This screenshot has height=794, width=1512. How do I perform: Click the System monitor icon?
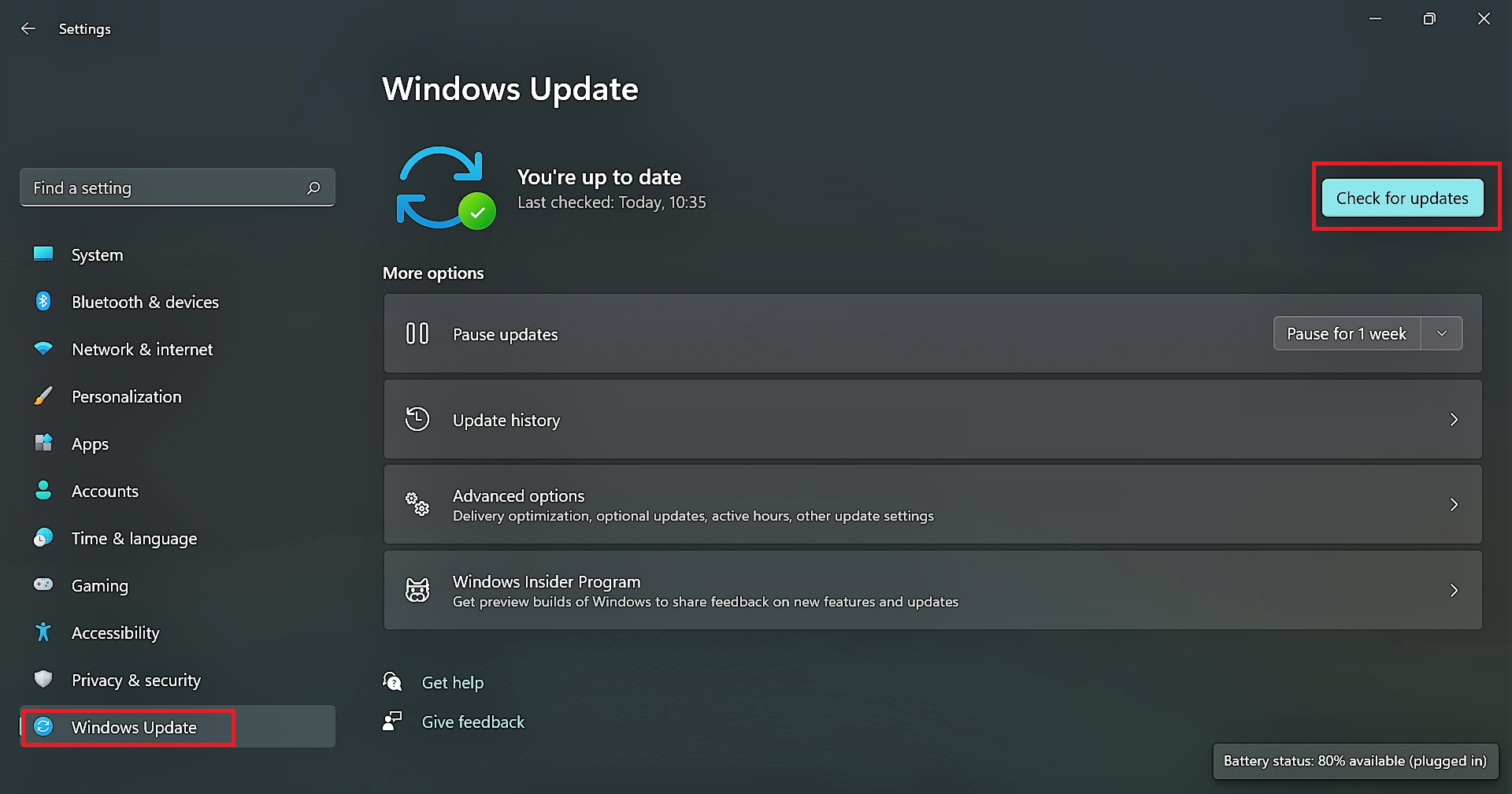43,254
